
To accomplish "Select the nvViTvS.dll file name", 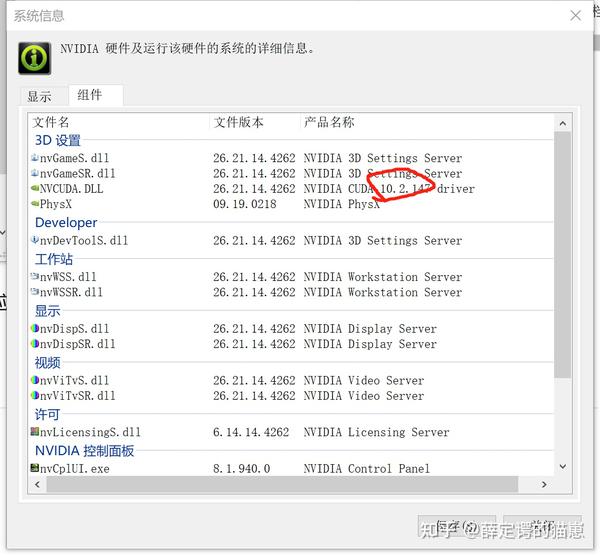I will (x=75, y=380).
